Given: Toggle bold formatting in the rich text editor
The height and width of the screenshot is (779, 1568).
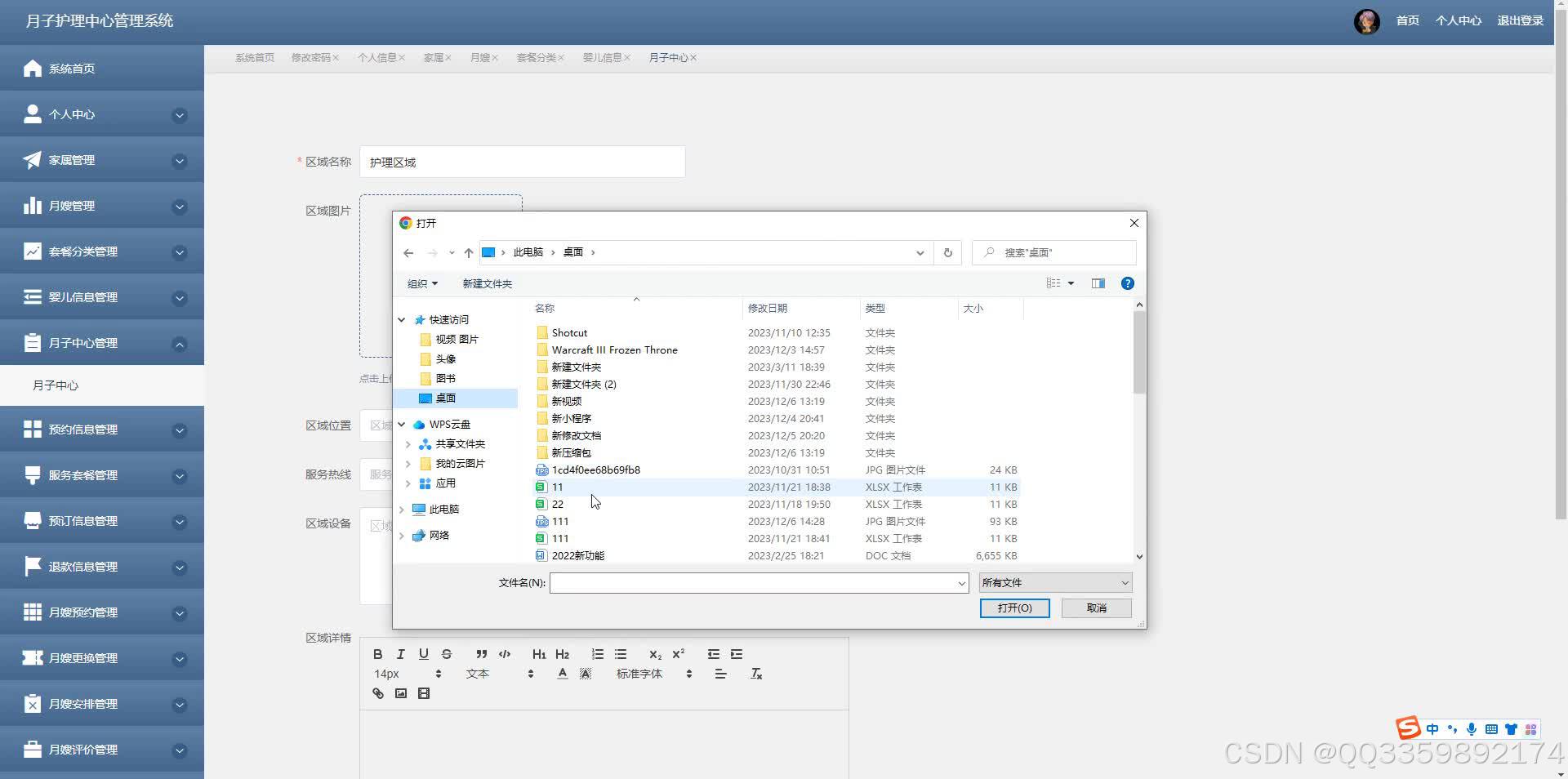Looking at the screenshot, I should point(377,654).
